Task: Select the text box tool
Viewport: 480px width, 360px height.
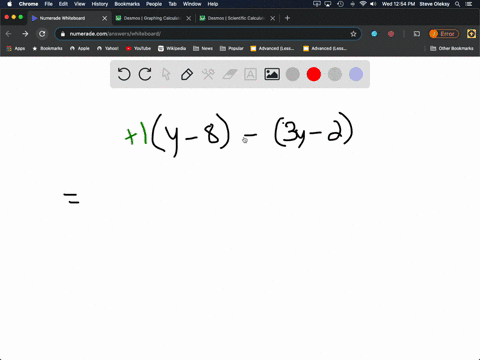Action: (x=250, y=74)
